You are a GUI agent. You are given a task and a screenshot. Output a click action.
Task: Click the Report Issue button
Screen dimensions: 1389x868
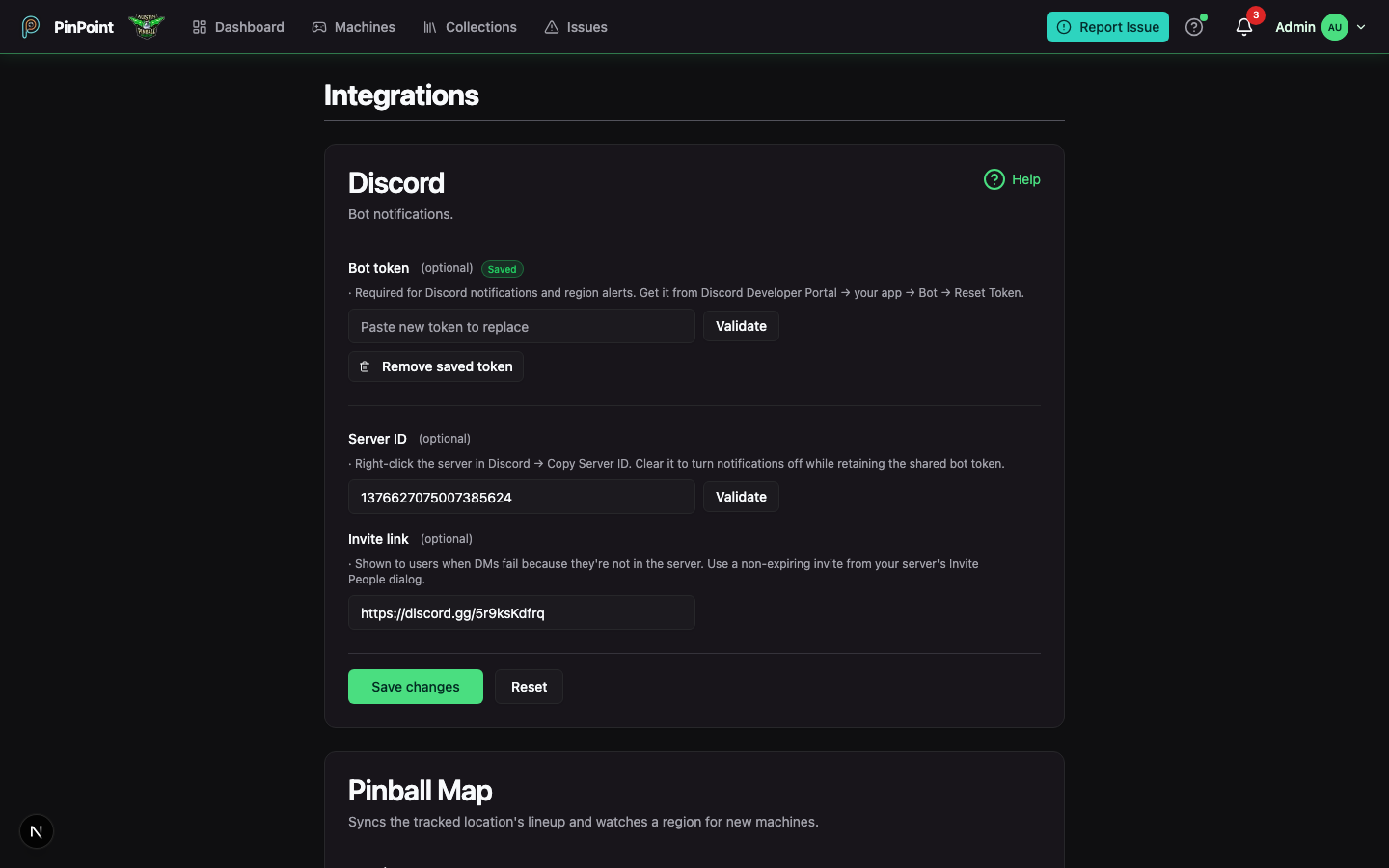[x=1107, y=27]
